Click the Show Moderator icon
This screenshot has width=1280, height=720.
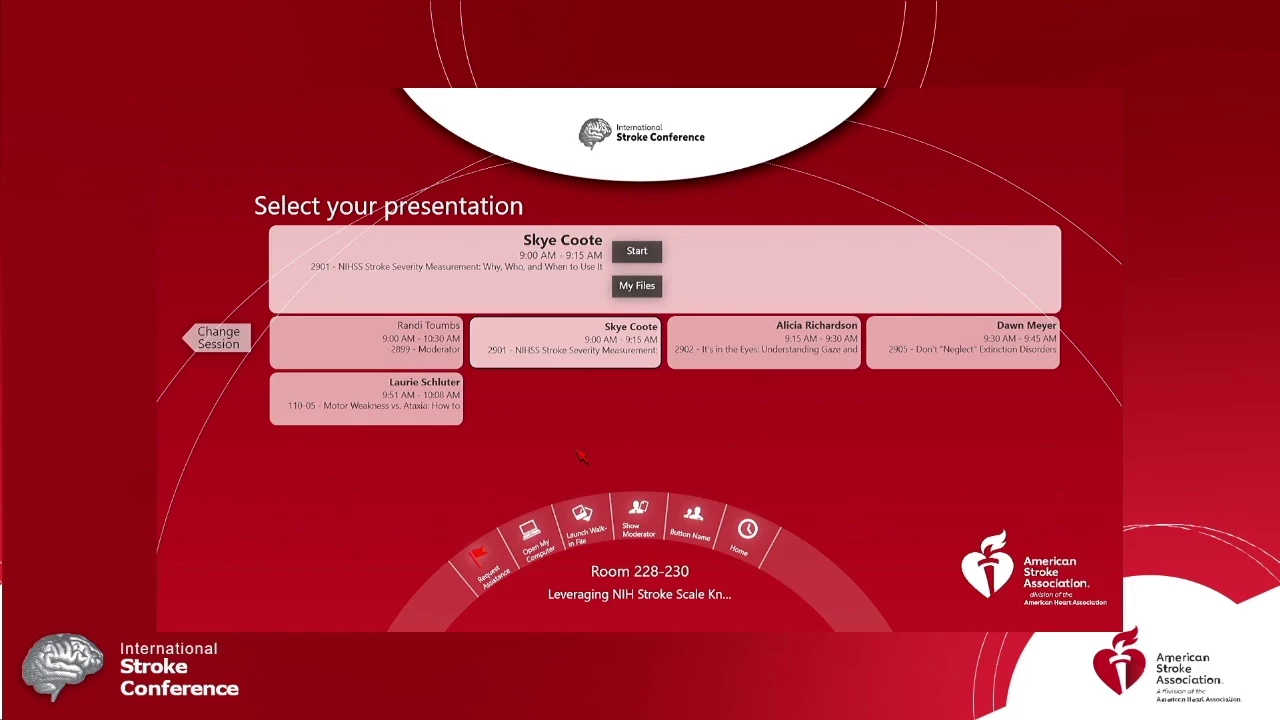(638, 509)
